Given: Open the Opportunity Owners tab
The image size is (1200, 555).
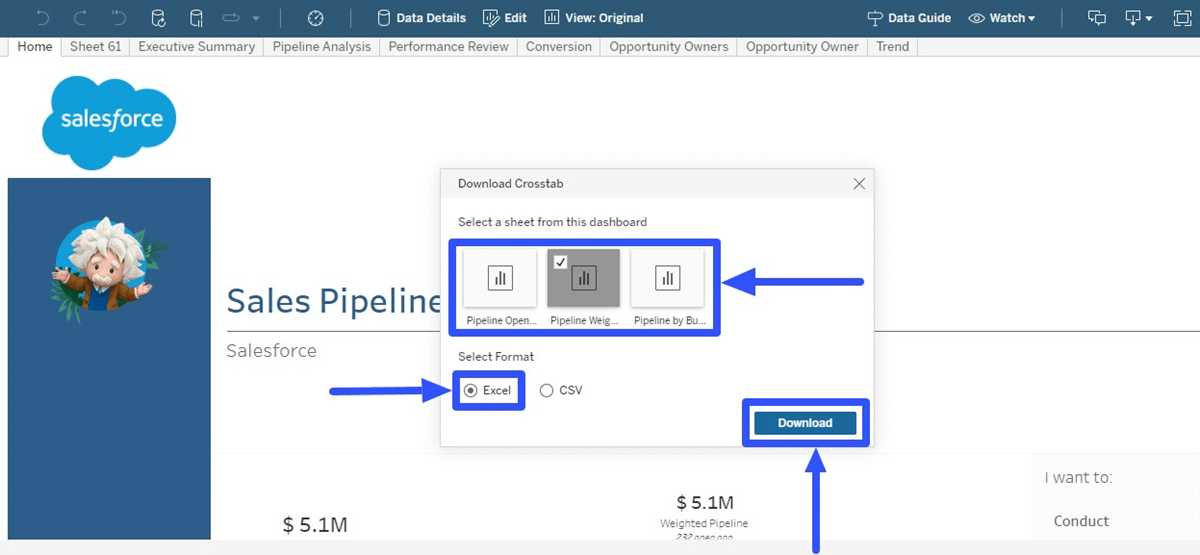Looking at the screenshot, I should coord(669,47).
